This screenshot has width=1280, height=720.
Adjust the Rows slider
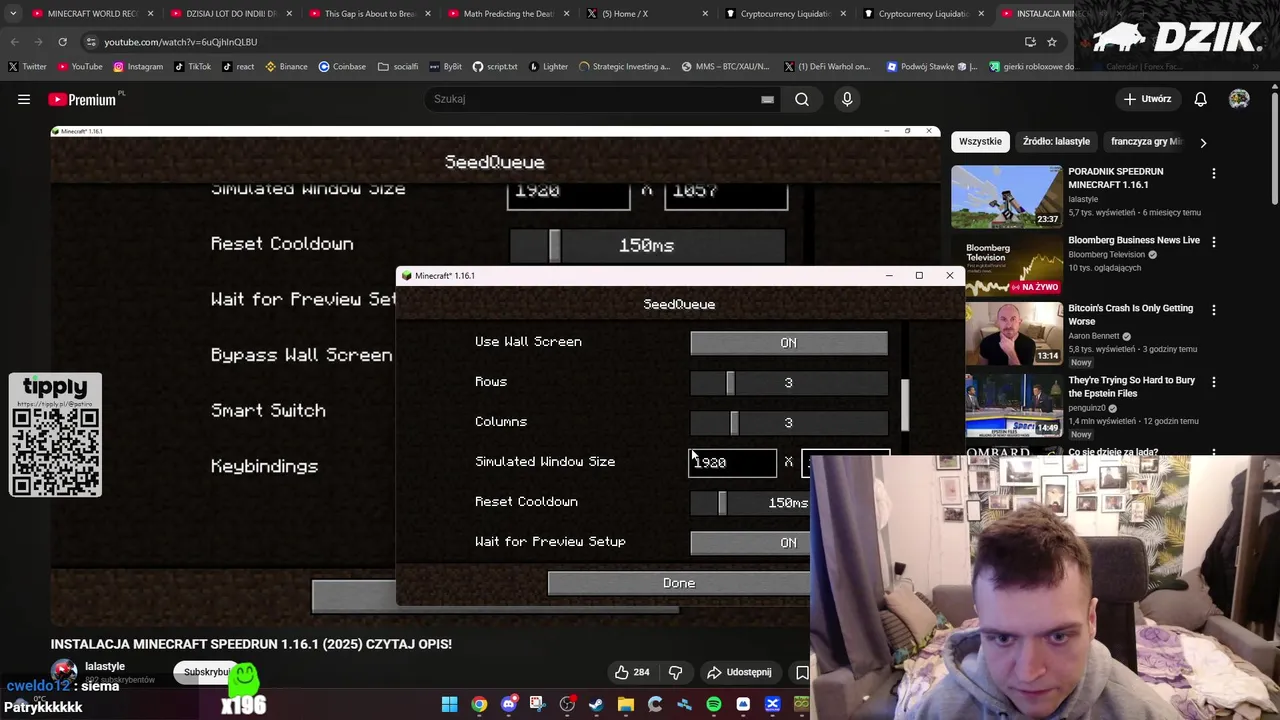coord(788,383)
